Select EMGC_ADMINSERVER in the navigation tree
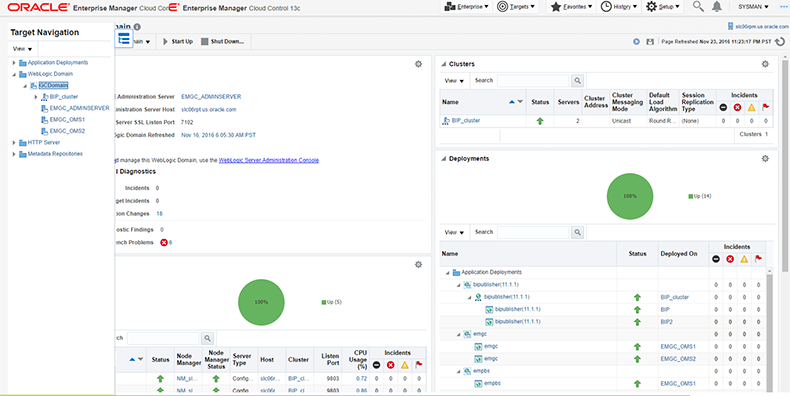Viewport: 790px width, 396px height. [80, 108]
